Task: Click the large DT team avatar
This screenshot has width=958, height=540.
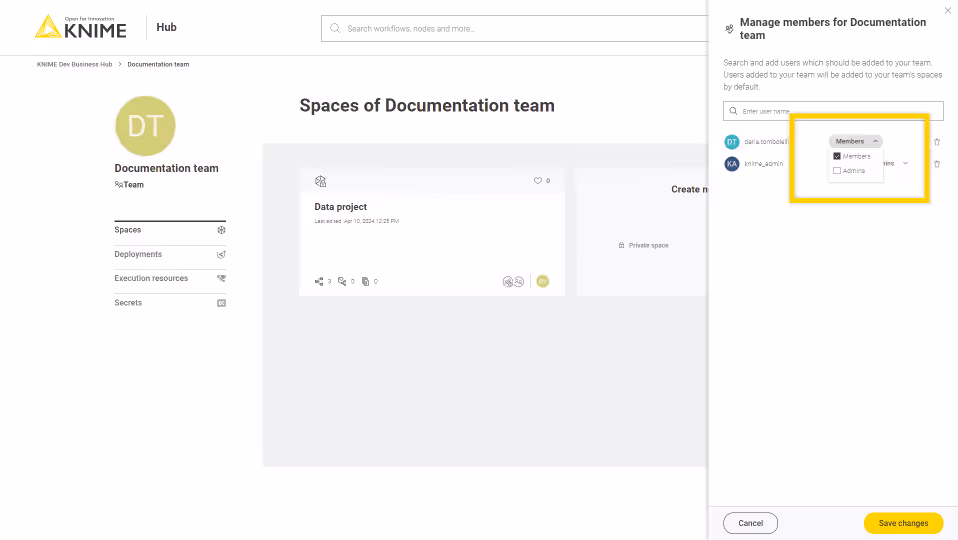Action: pyautogui.click(x=145, y=126)
